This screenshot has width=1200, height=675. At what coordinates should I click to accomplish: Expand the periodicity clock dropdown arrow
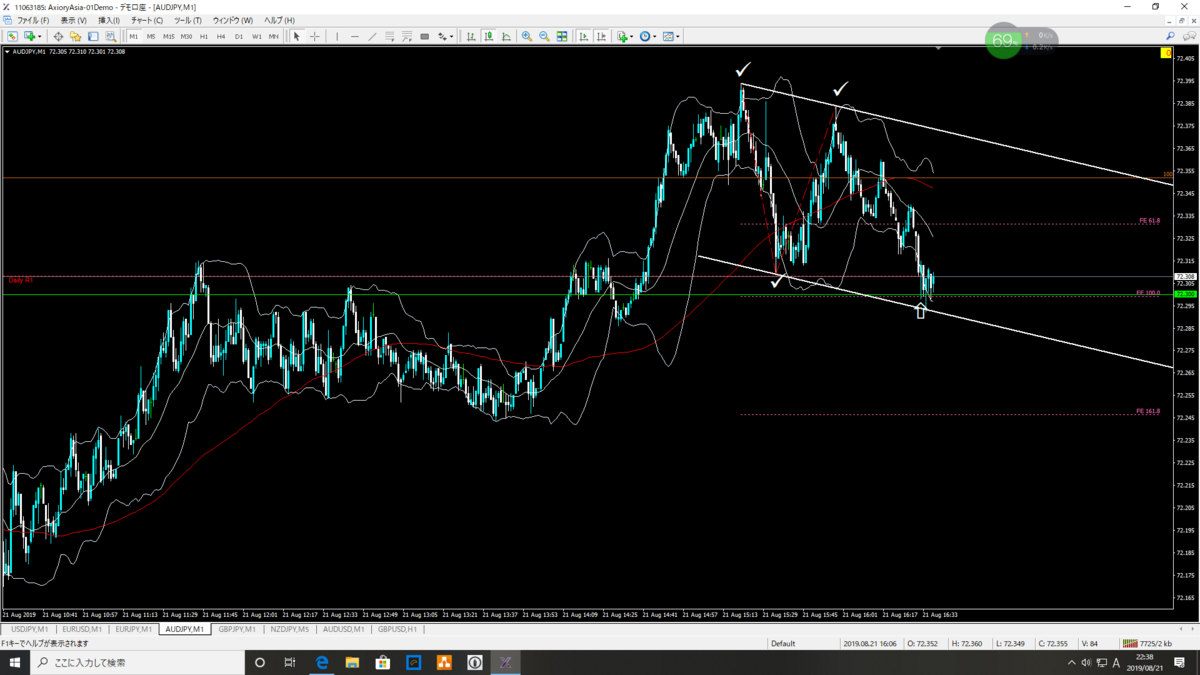(655, 37)
